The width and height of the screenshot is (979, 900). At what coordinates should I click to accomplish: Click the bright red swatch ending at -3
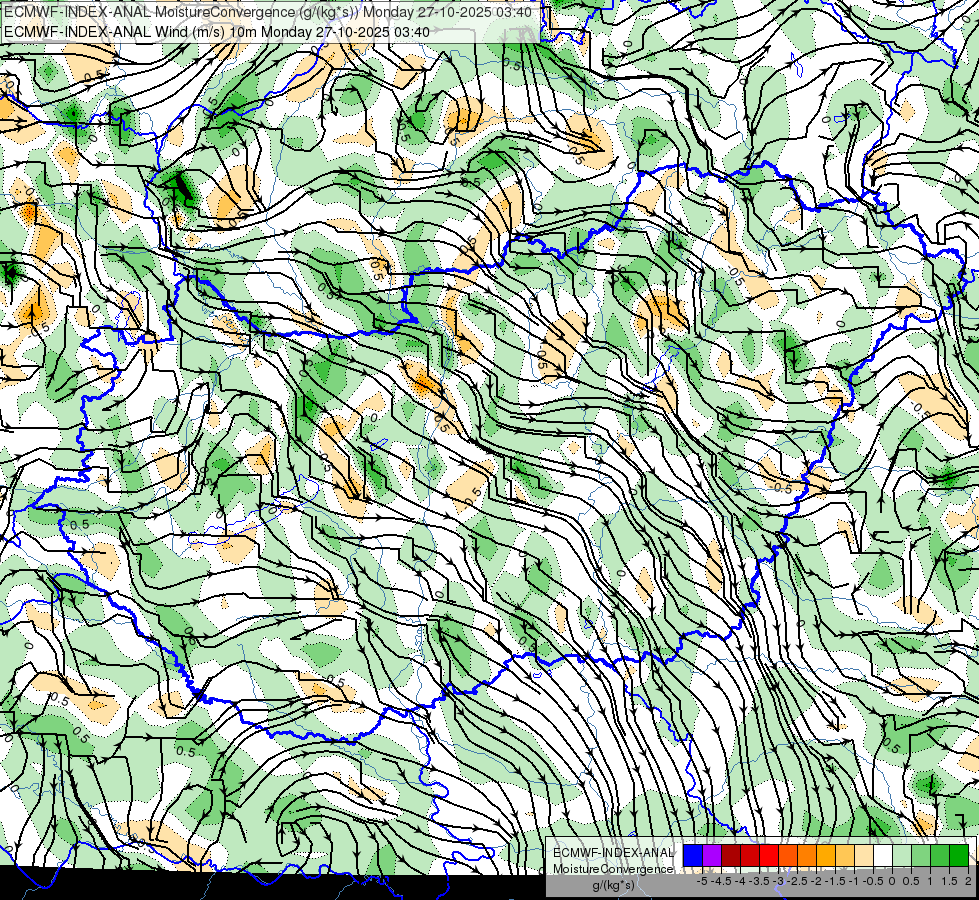[769, 855]
